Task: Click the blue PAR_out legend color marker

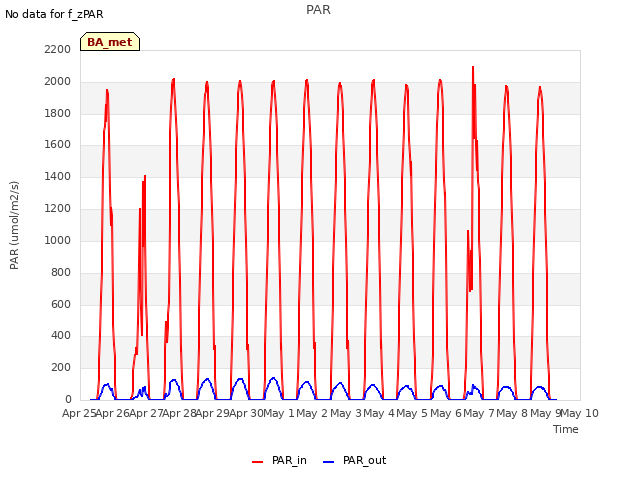Action: tap(329, 462)
